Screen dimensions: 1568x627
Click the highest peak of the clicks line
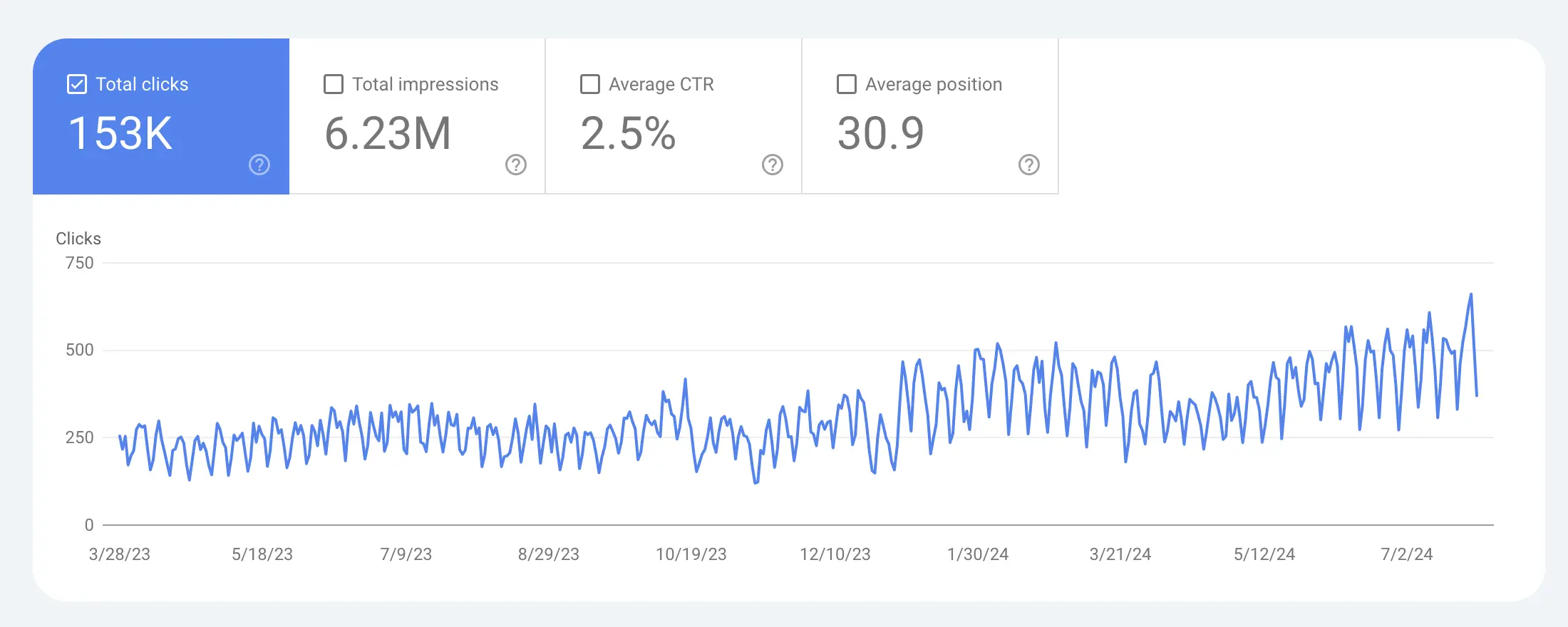(1471, 294)
